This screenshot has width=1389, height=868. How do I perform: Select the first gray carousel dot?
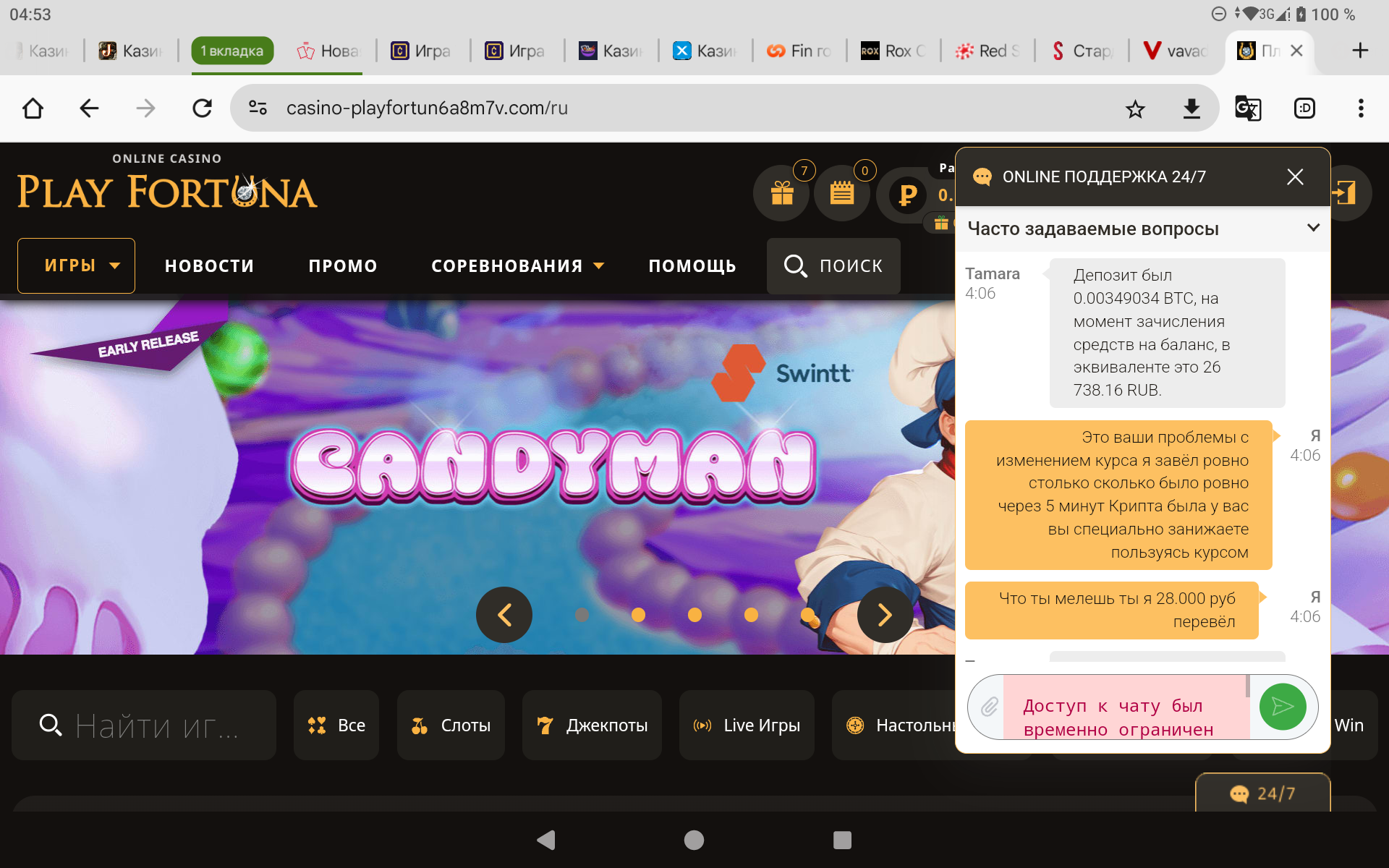582,615
